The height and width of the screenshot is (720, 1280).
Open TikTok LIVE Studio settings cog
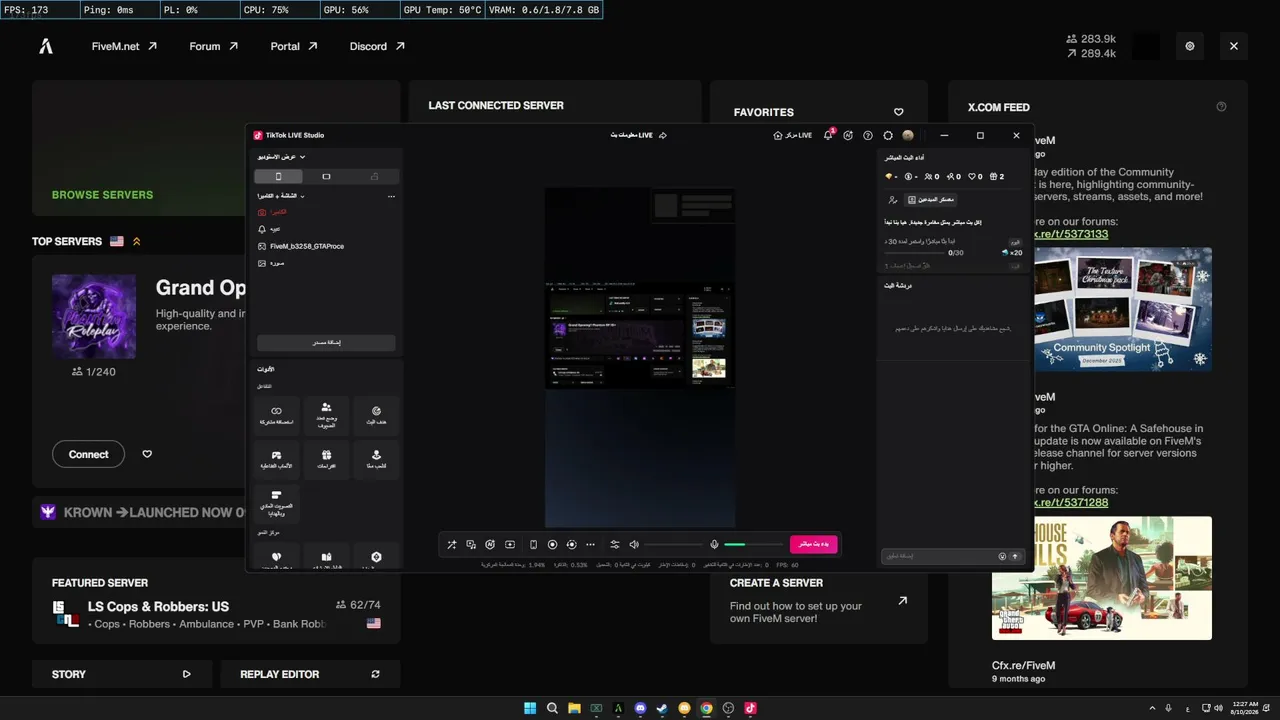tap(887, 135)
